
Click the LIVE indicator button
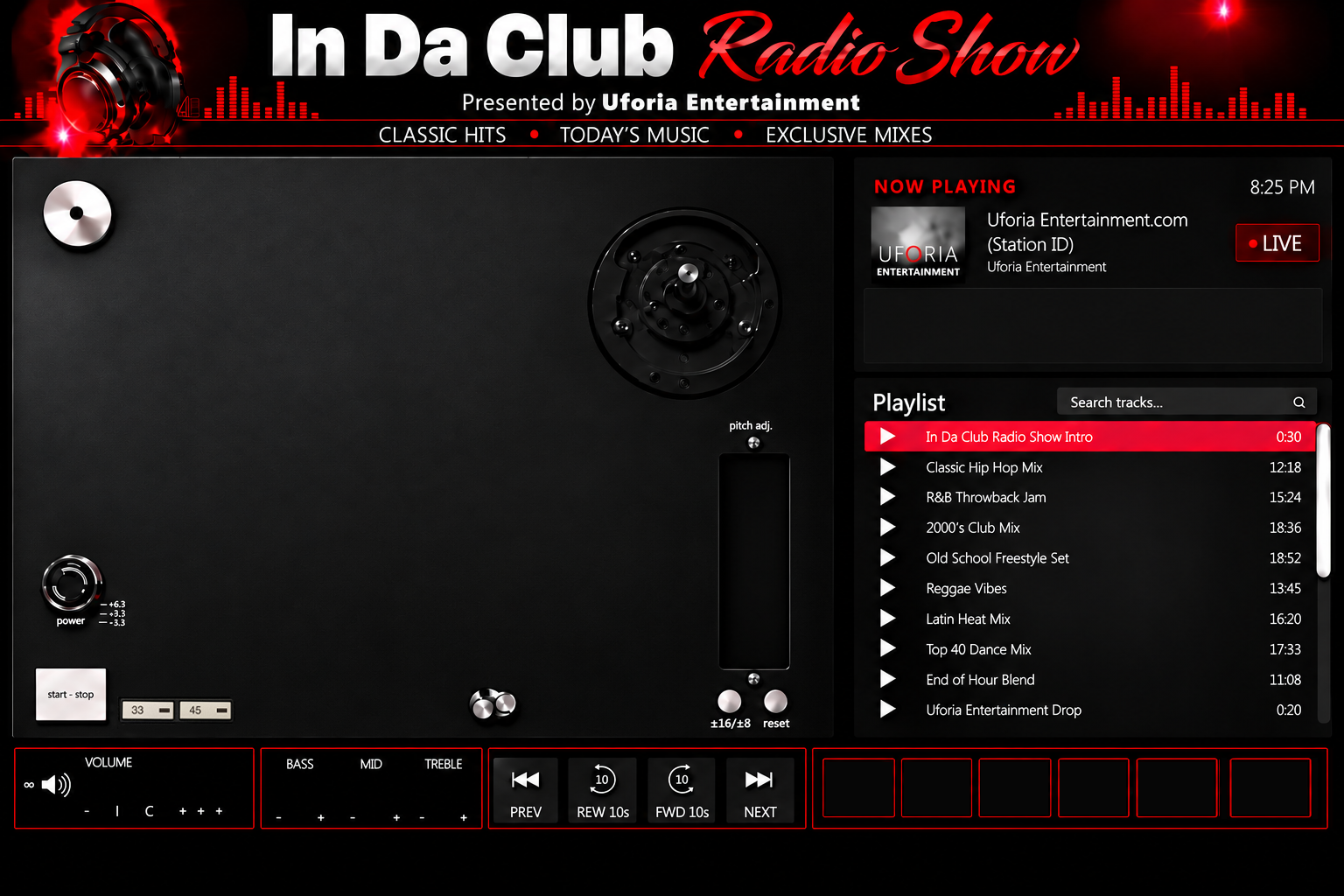tap(1277, 243)
